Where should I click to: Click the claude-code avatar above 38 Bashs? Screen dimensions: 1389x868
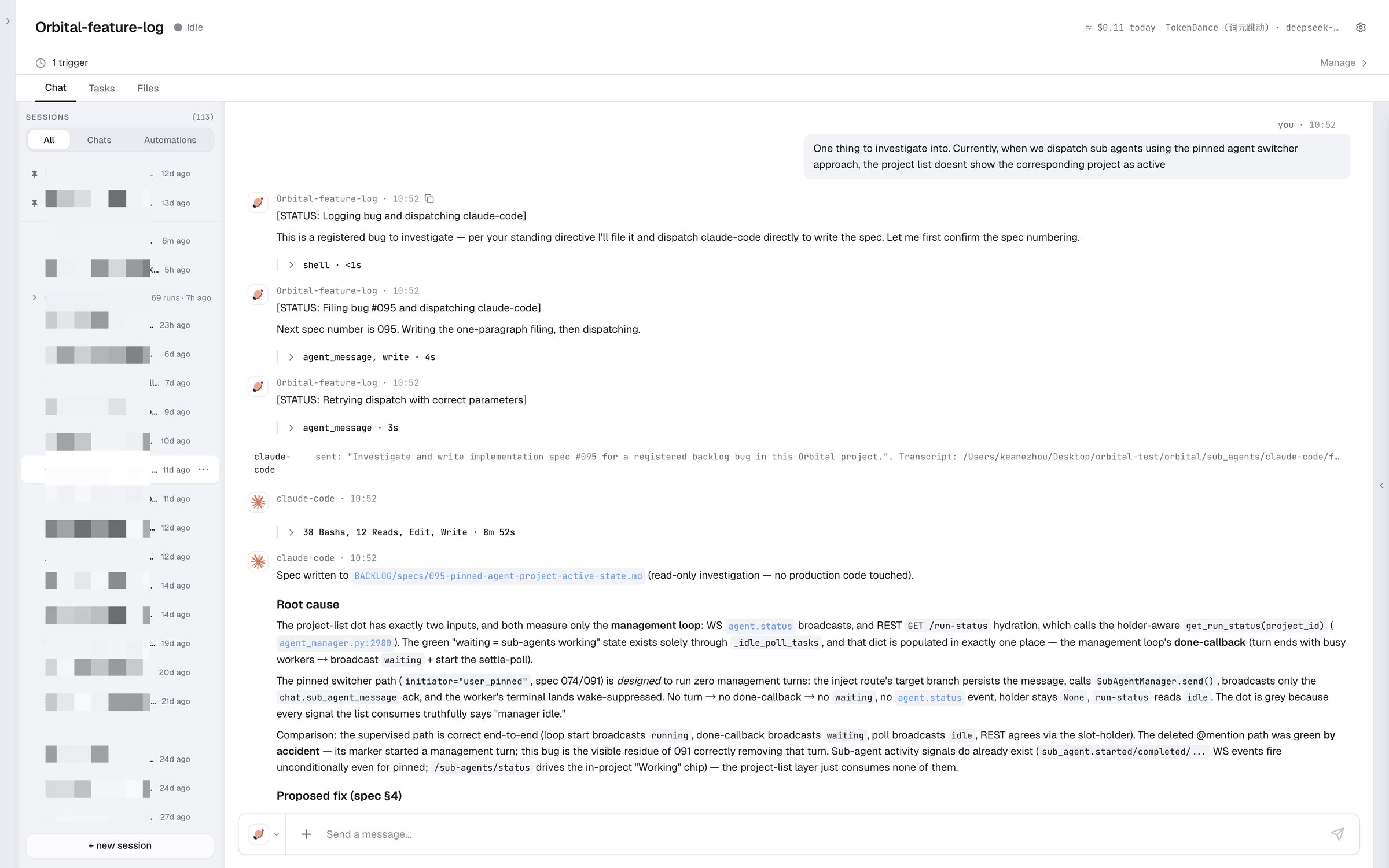[x=258, y=502]
